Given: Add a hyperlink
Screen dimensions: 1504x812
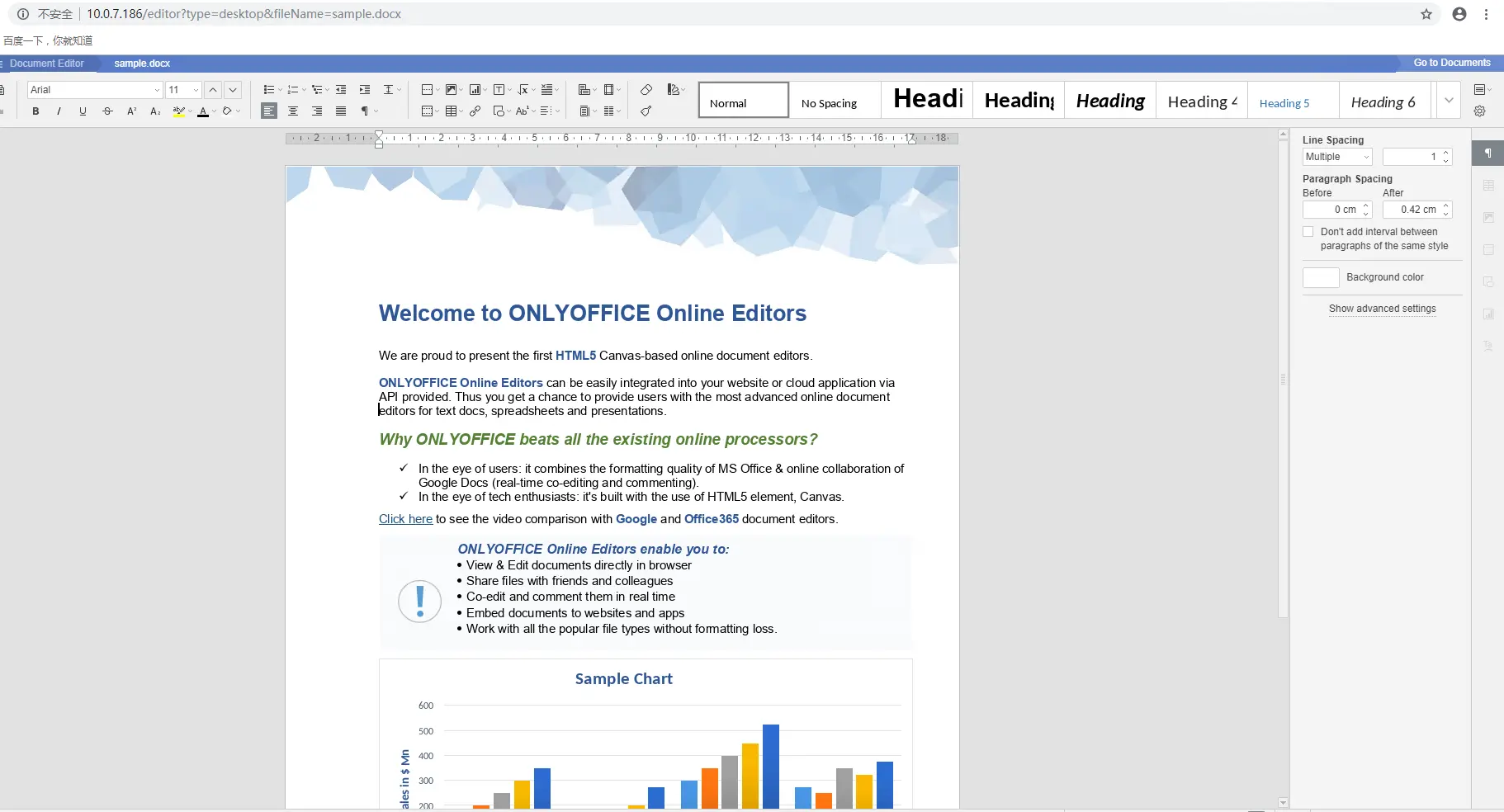Looking at the screenshot, I should 475,111.
